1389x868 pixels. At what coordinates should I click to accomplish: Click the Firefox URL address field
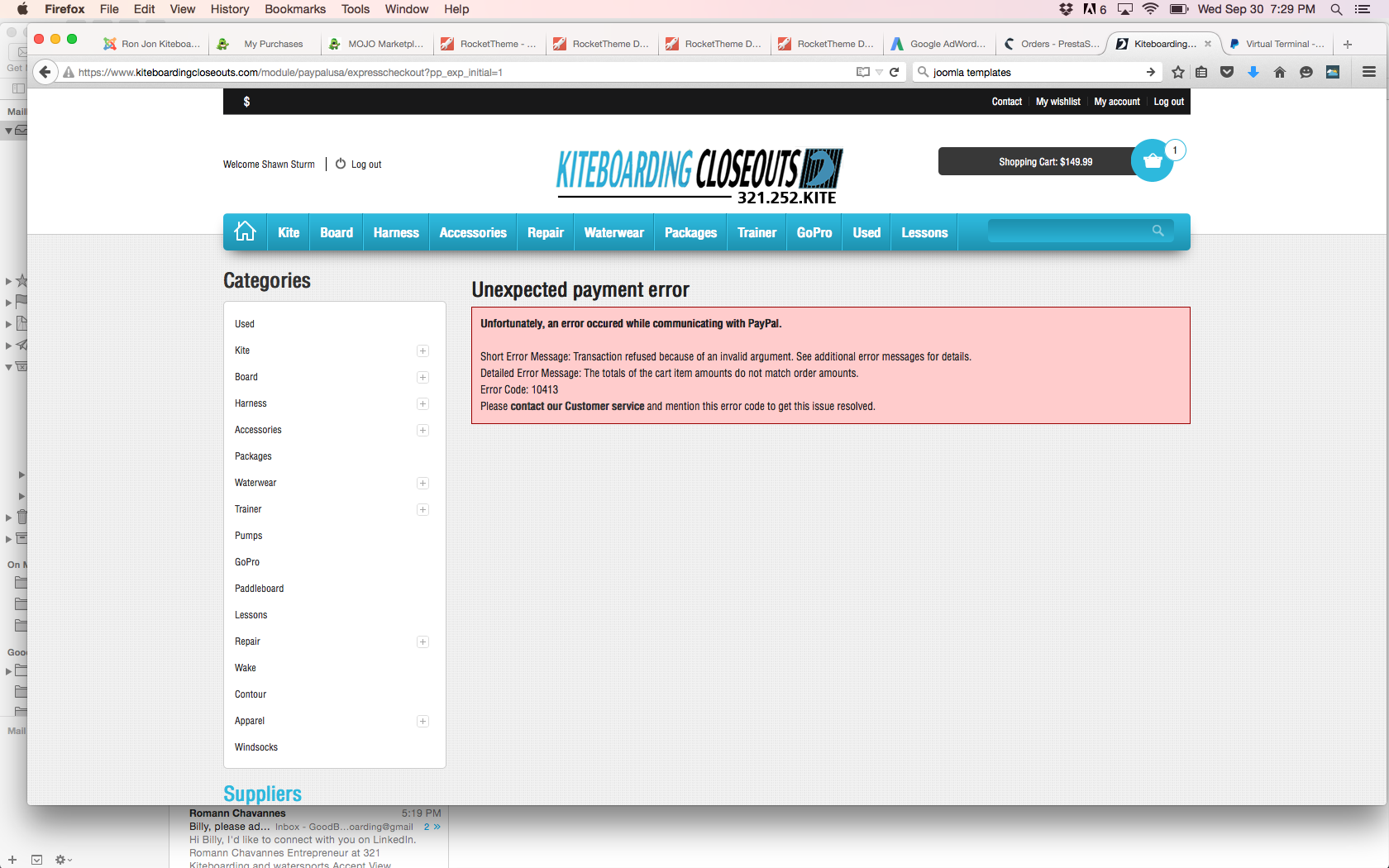click(x=463, y=72)
